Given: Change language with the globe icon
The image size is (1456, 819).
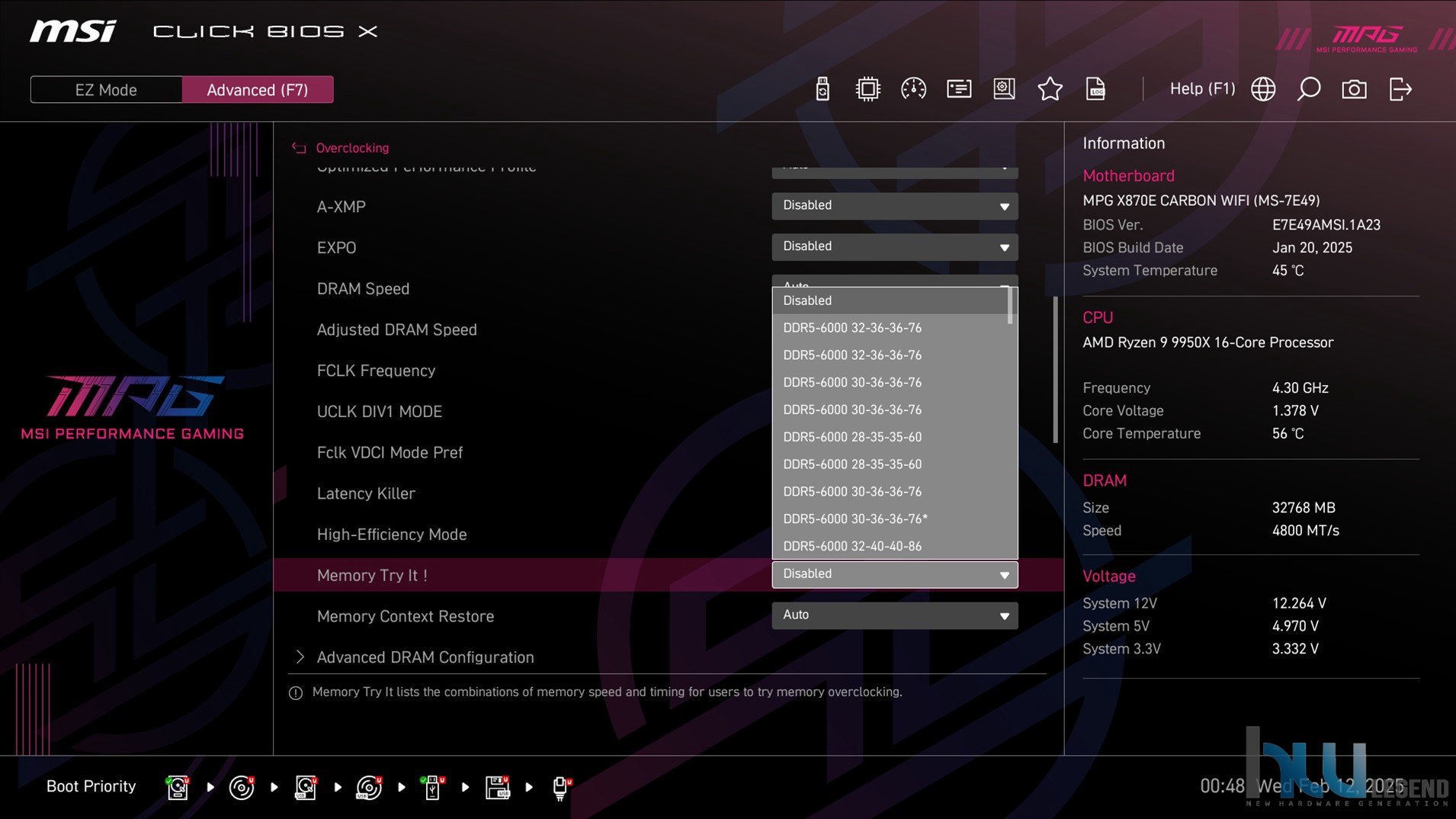Looking at the screenshot, I should (x=1263, y=89).
